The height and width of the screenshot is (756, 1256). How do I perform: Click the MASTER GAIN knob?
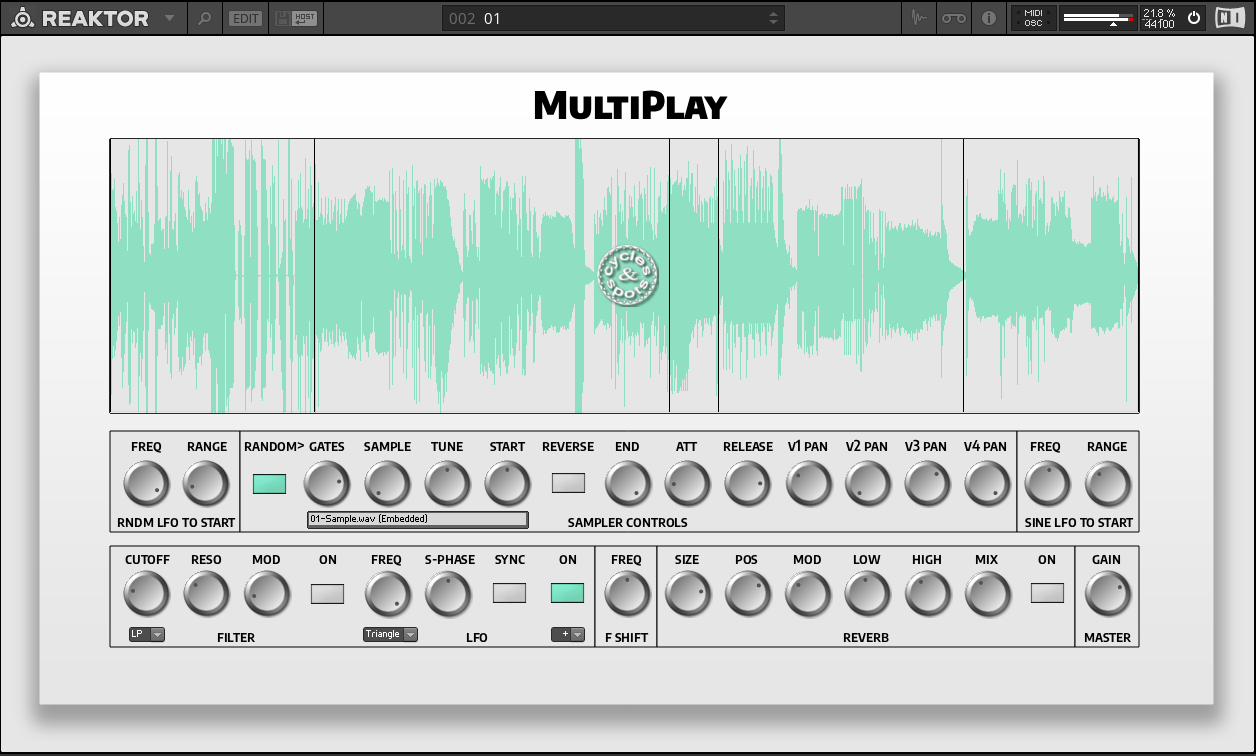pyautogui.click(x=1106, y=594)
